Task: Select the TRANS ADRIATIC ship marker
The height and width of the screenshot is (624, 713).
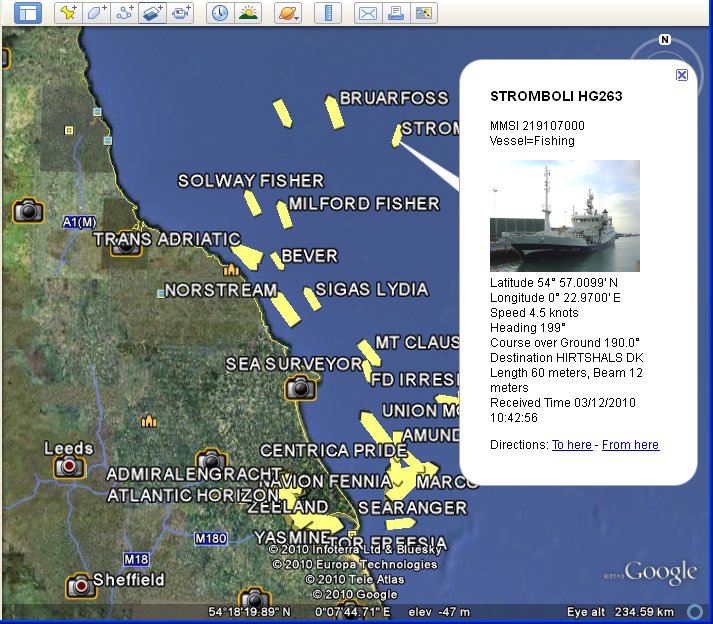Action: (247, 257)
